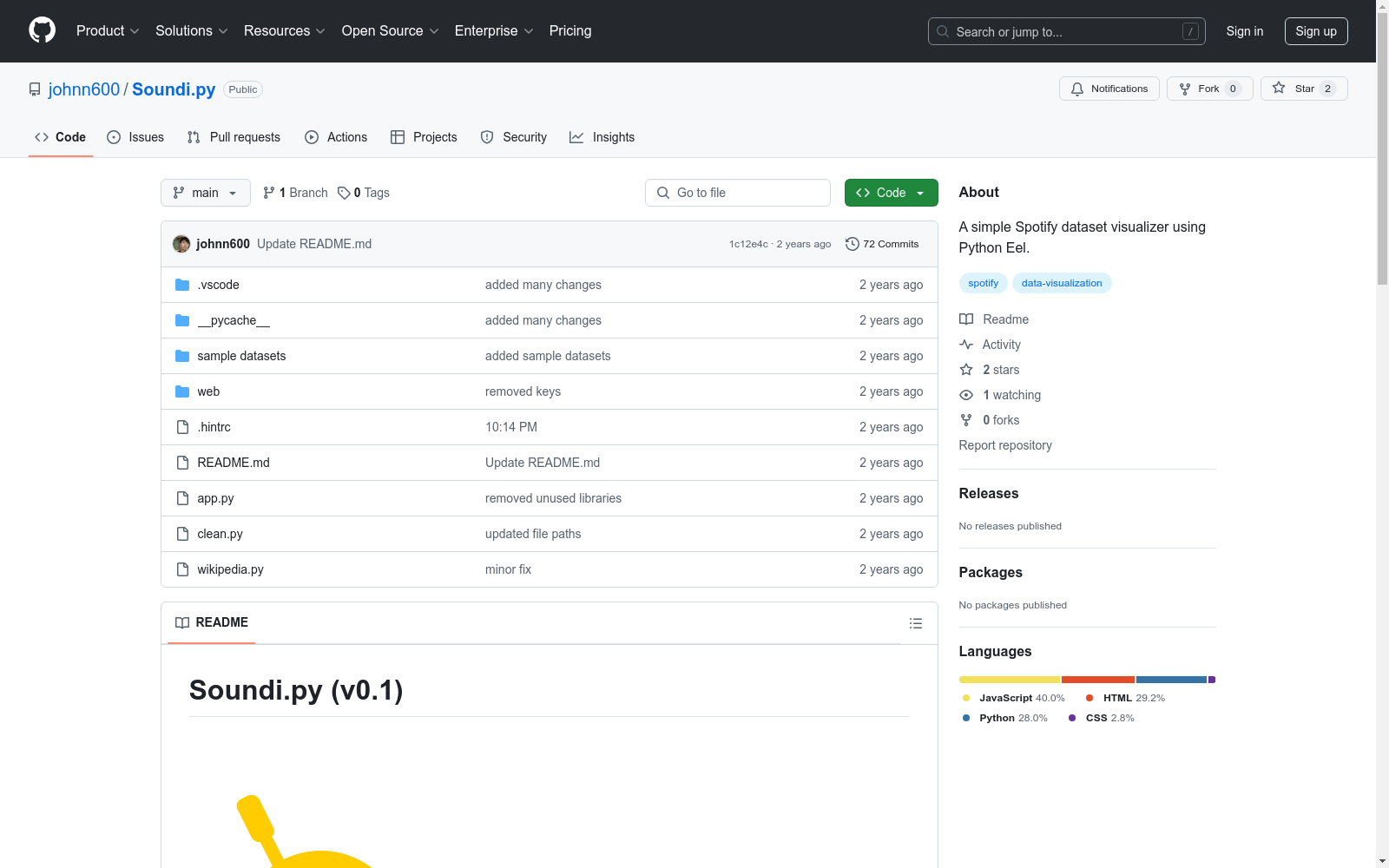Click the watching eye icon
1389x868 pixels.
coord(966,395)
